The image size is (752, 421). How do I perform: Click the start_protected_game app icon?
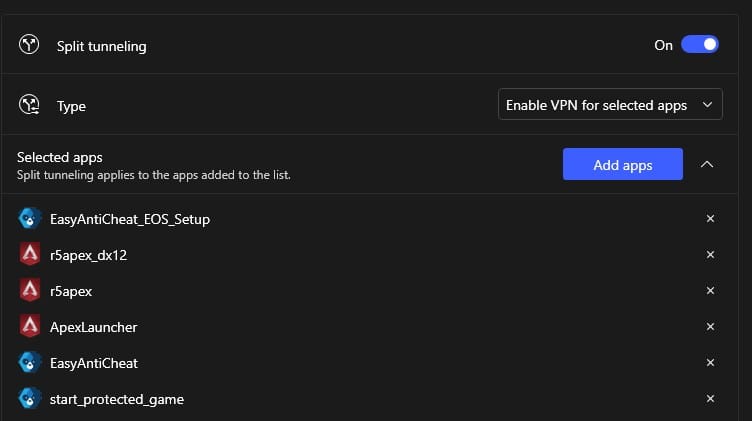point(30,398)
